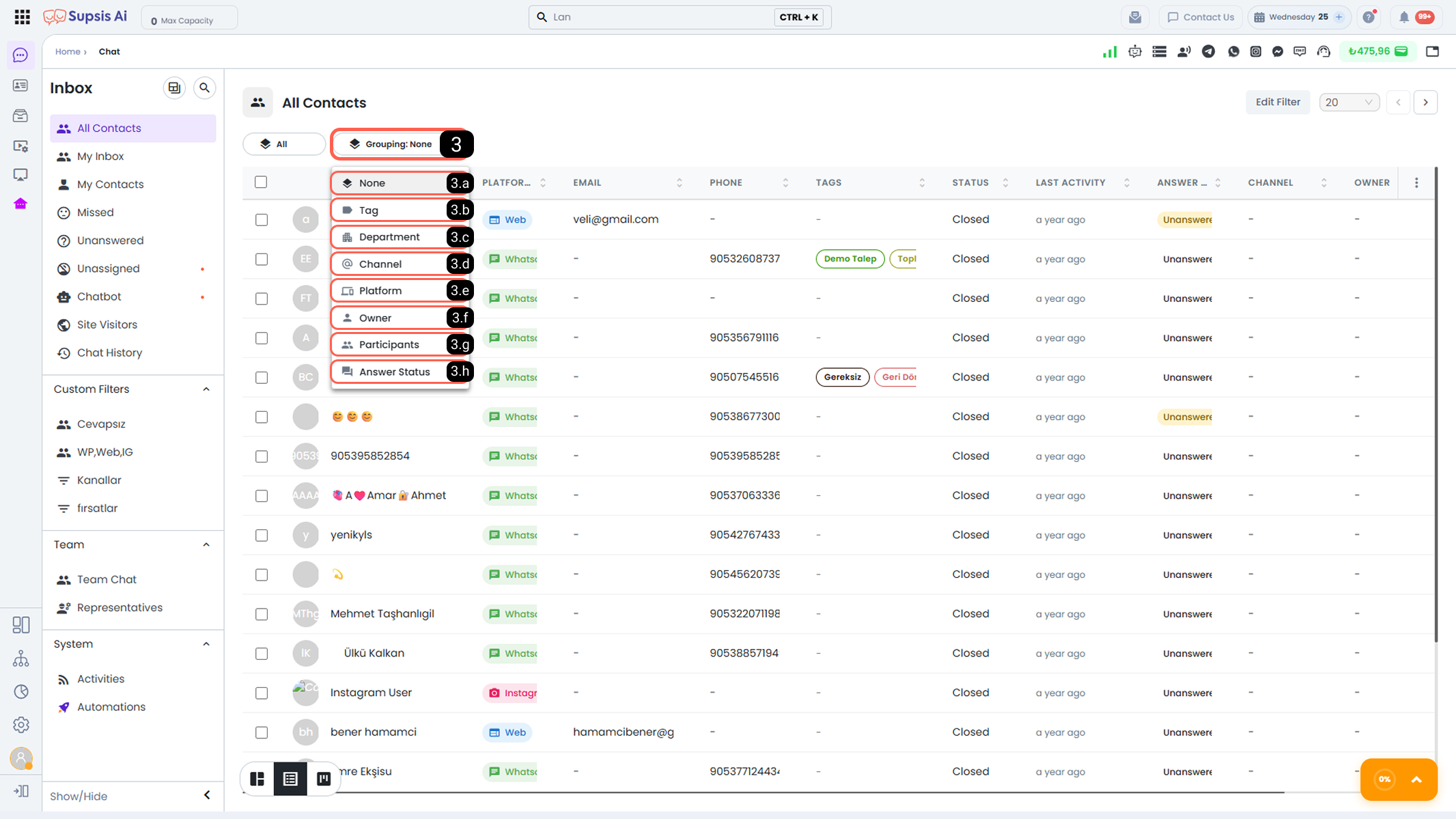1456x819 pixels.
Task: Choose Platform grouping option
Action: pos(400,291)
